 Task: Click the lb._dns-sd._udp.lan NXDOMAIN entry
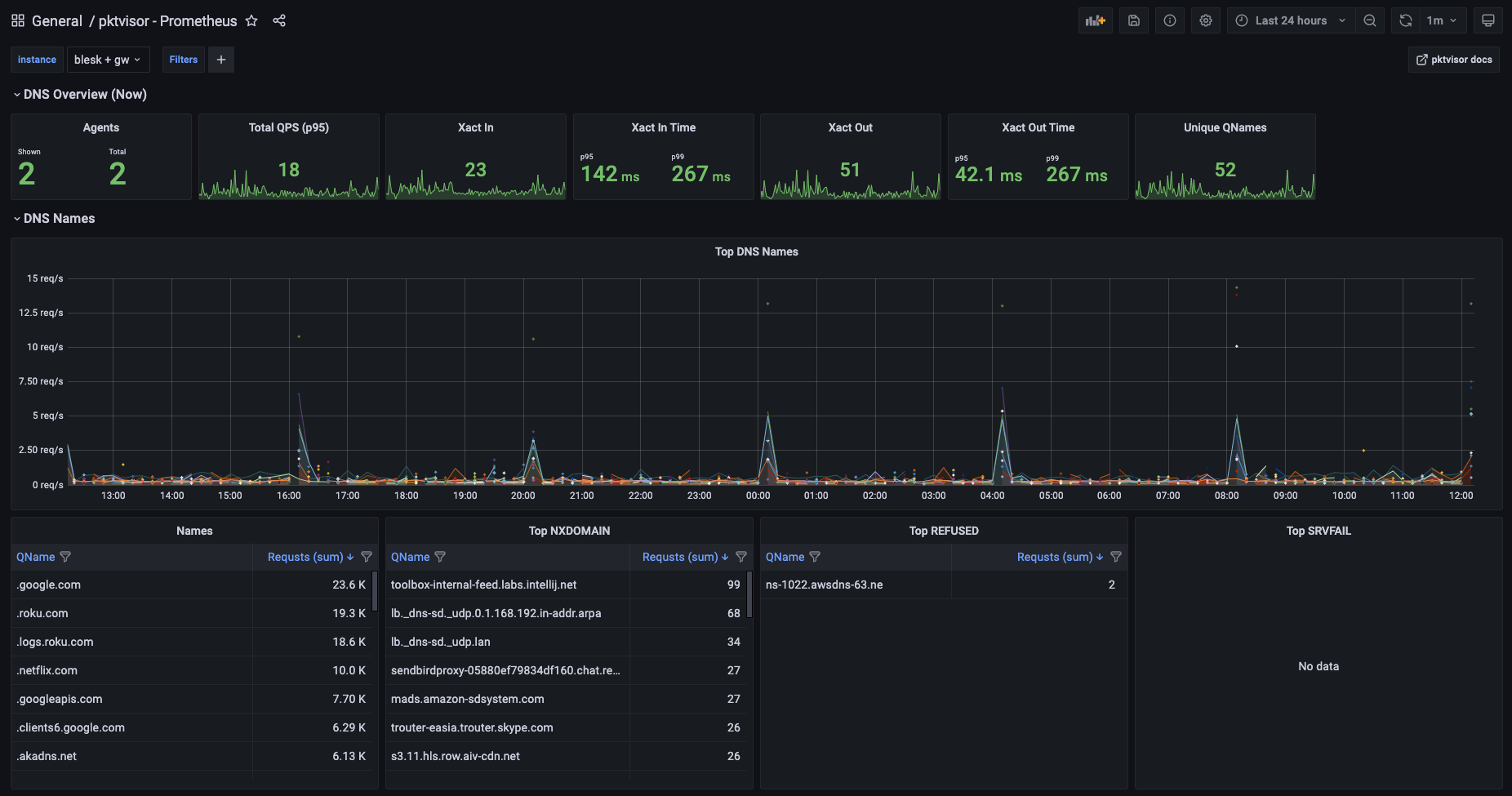pos(441,642)
